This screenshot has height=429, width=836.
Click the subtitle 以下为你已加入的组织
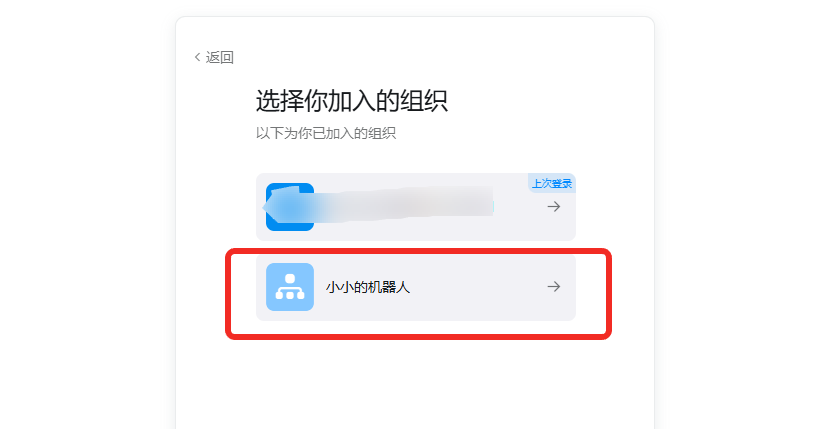[326, 133]
